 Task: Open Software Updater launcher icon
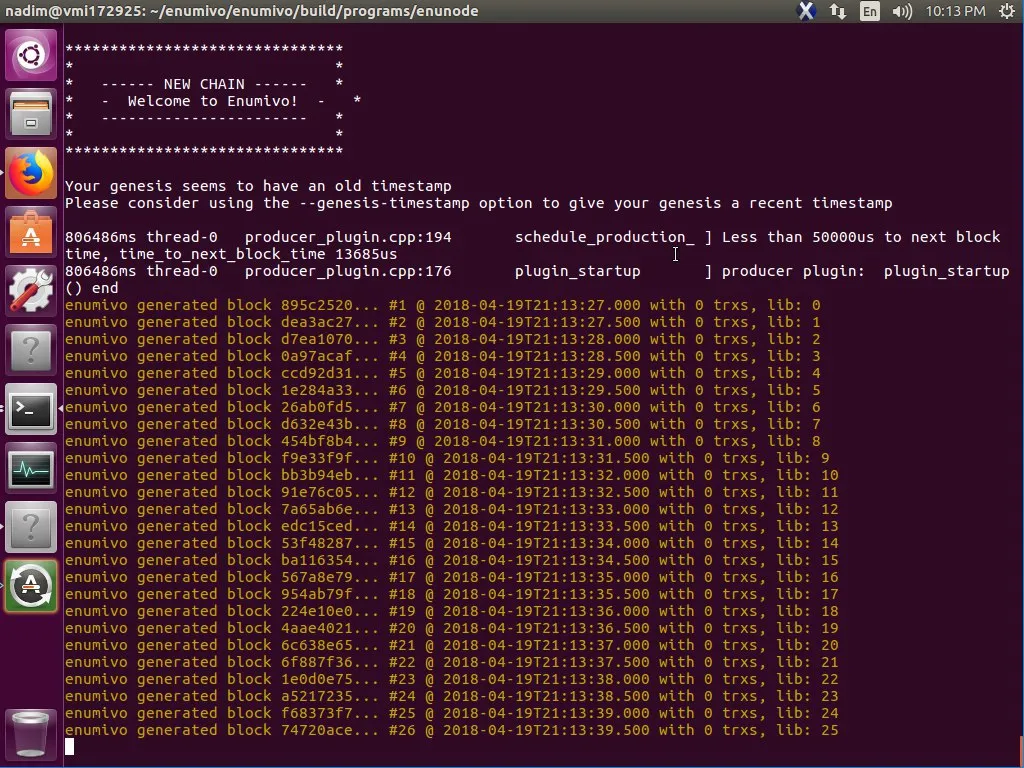[x=31, y=586]
